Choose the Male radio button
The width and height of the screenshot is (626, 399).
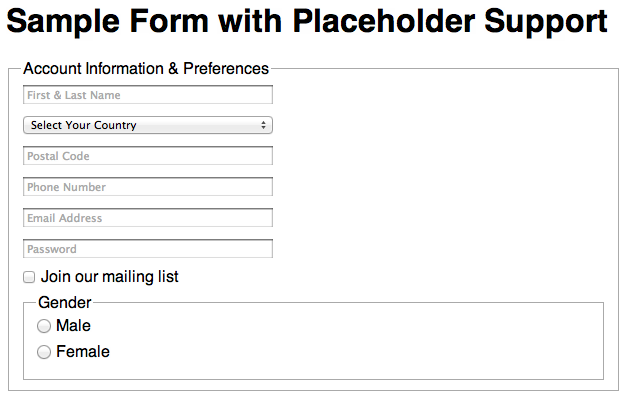pyautogui.click(x=44, y=326)
